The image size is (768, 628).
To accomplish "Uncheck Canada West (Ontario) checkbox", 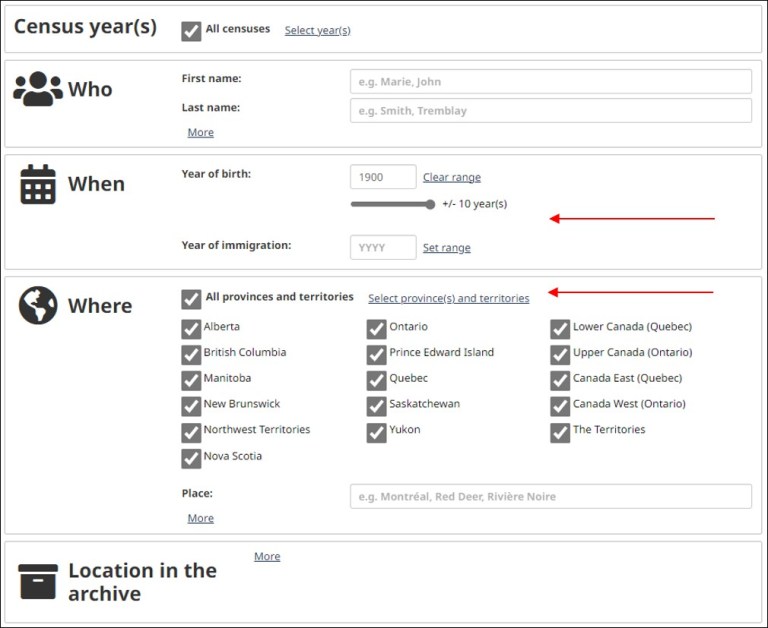I will click(x=560, y=407).
